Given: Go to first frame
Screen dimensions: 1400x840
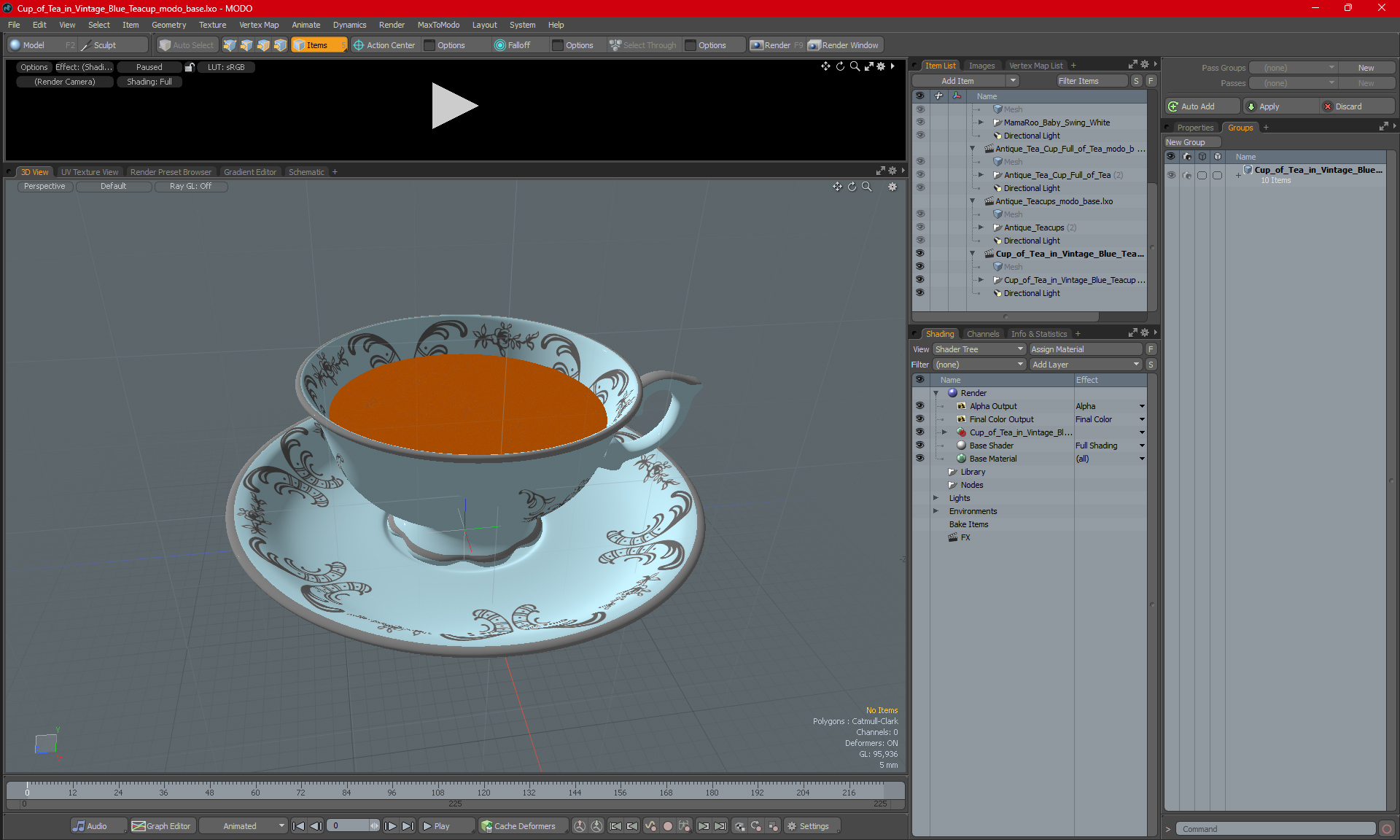Looking at the screenshot, I should click(298, 826).
